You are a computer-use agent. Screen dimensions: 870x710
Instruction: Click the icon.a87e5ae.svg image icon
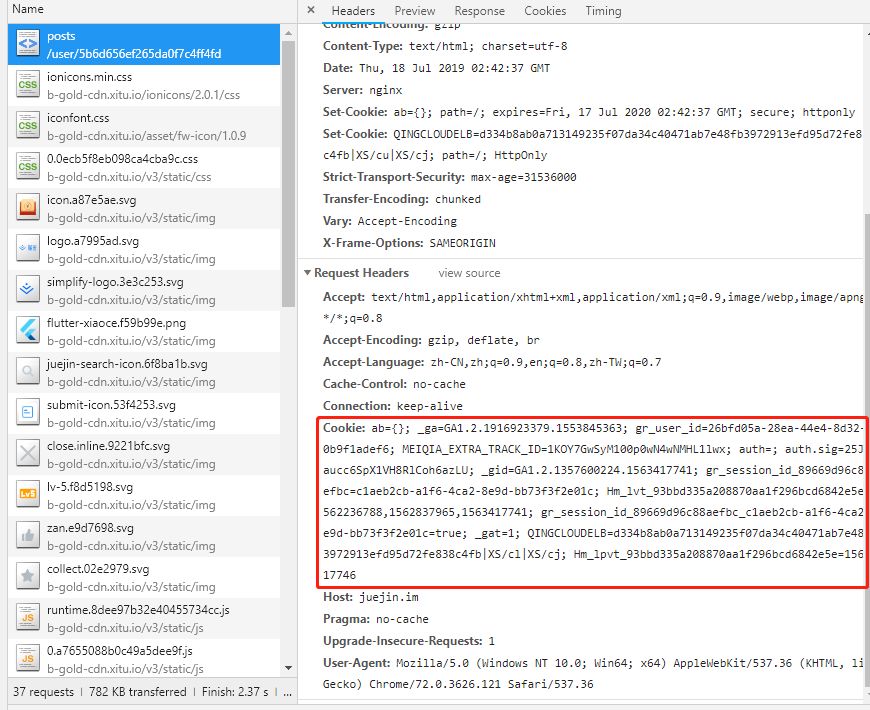pyautogui.click(x=28, y=208)
